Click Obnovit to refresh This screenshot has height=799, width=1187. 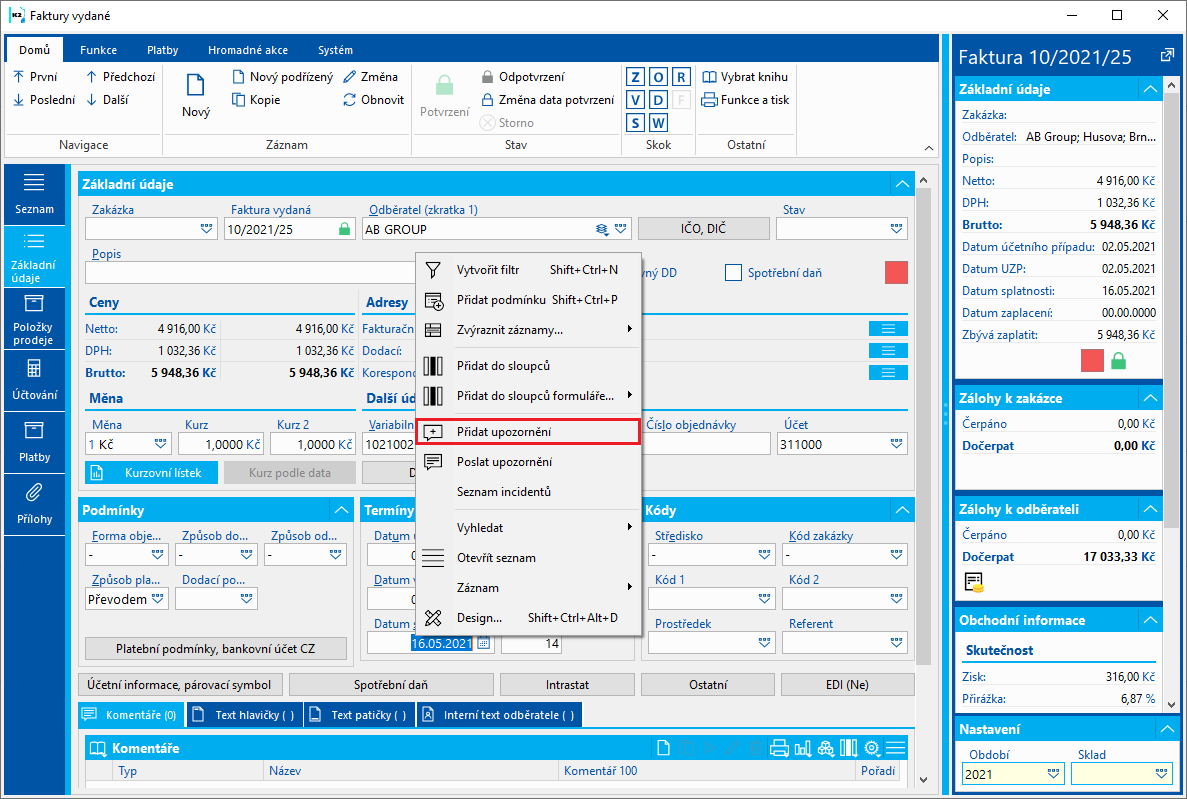[373, 99]
